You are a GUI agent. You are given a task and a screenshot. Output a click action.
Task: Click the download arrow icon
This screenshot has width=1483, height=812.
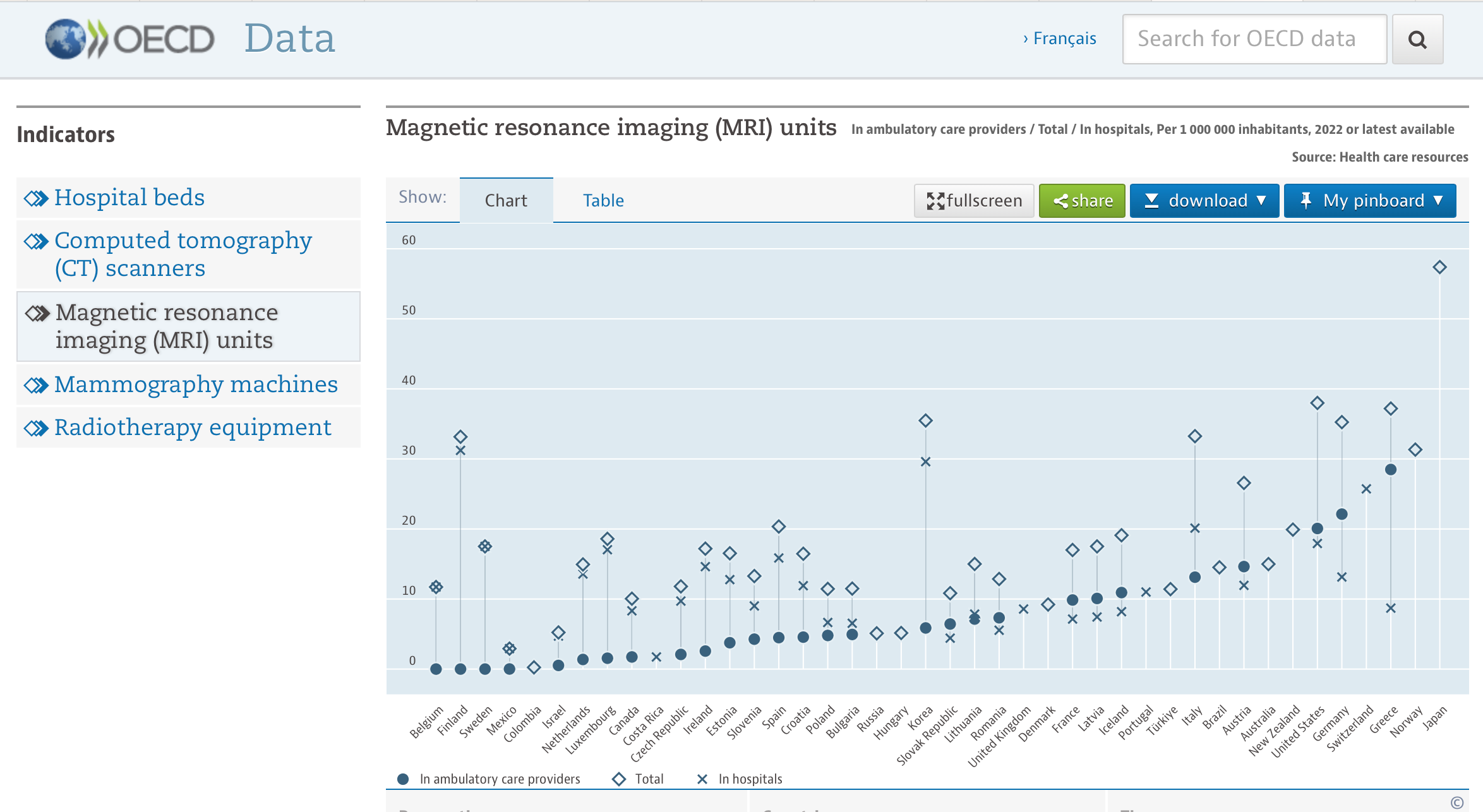tap(1151, 201)
